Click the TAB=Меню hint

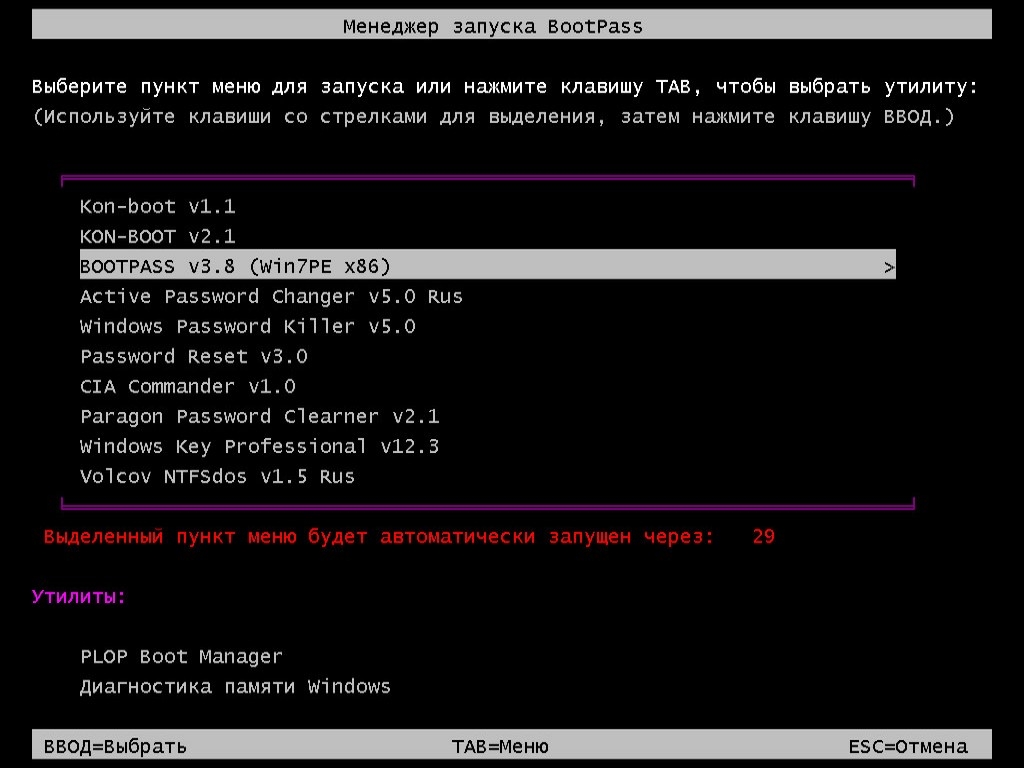500,746
